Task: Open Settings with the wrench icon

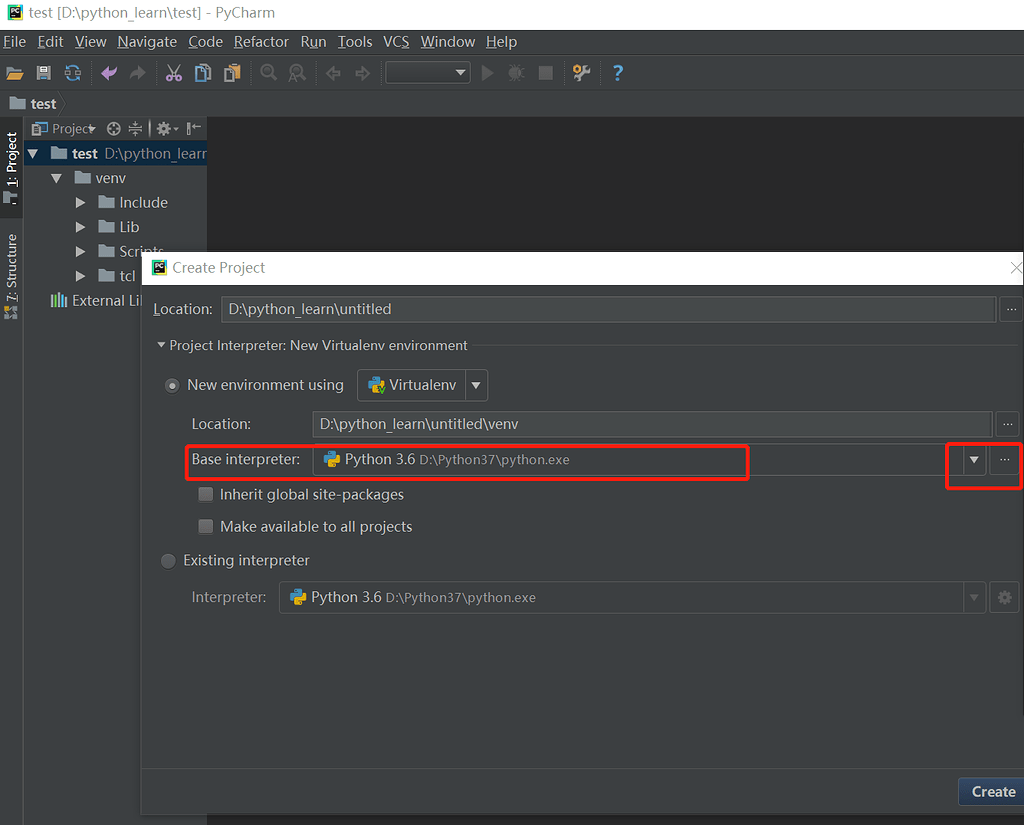Action: (x=581, y=73)
